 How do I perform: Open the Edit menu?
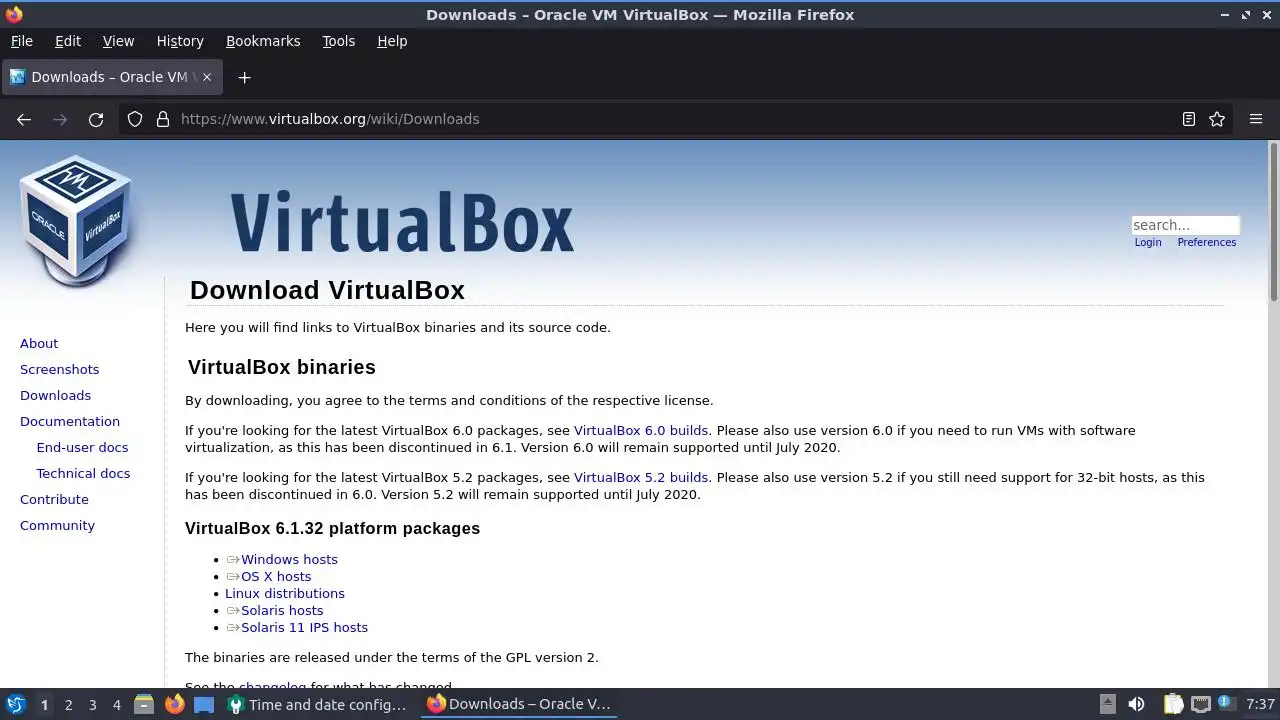pos(68,41)
